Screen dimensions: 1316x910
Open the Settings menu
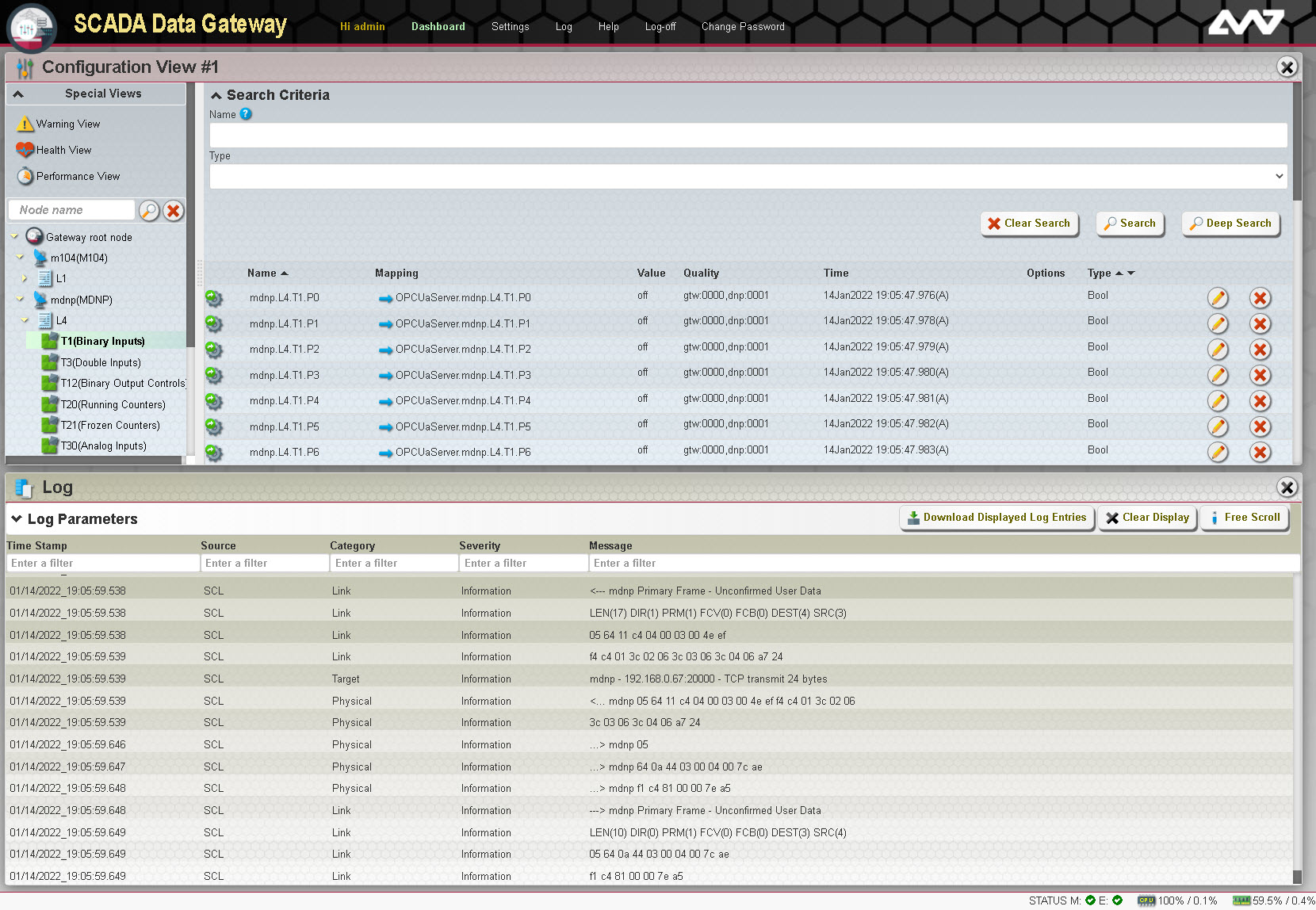(510, 27)
